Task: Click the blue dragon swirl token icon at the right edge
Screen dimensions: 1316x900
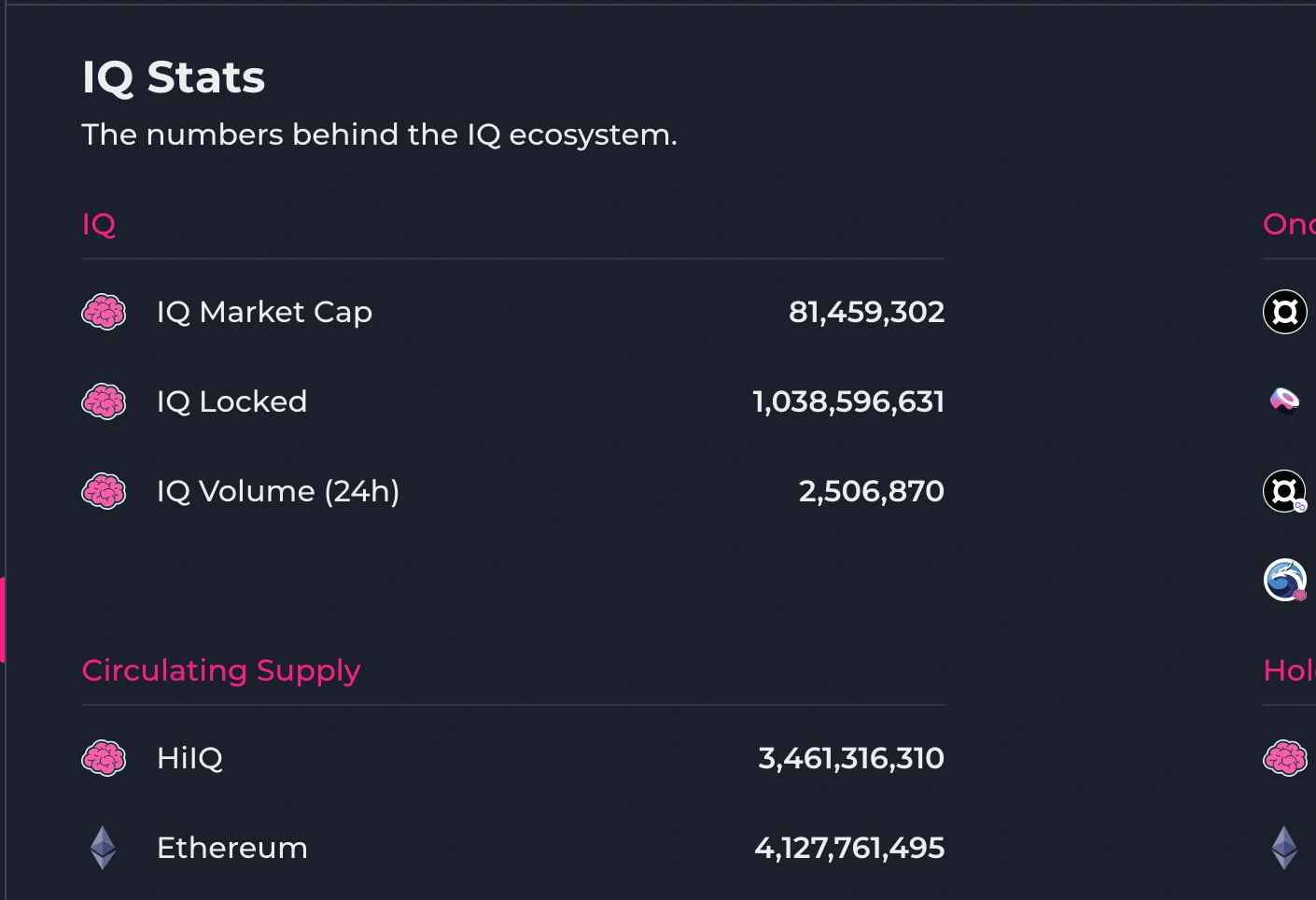Action: 1285,580
